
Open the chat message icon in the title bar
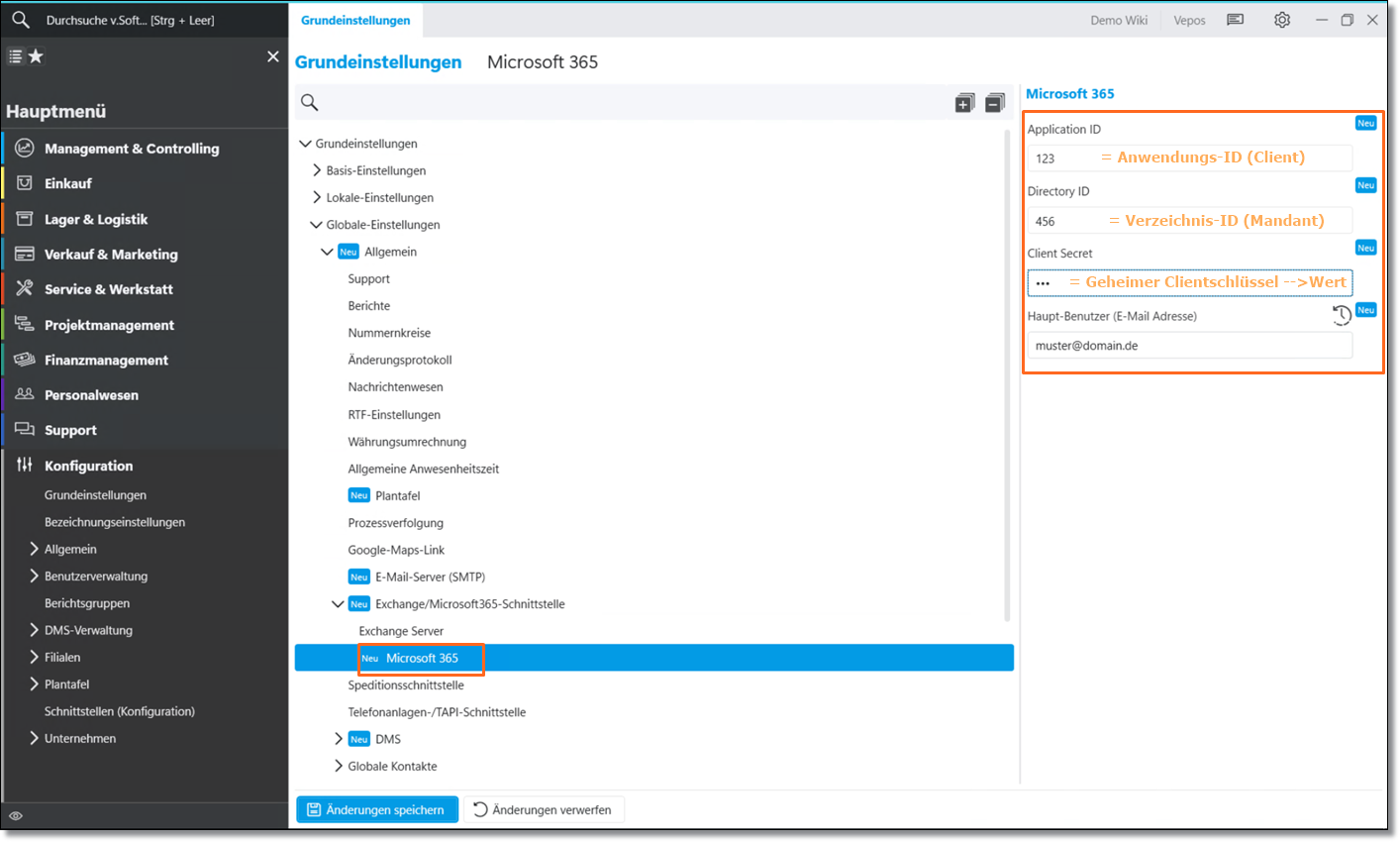click(1235, 20)
